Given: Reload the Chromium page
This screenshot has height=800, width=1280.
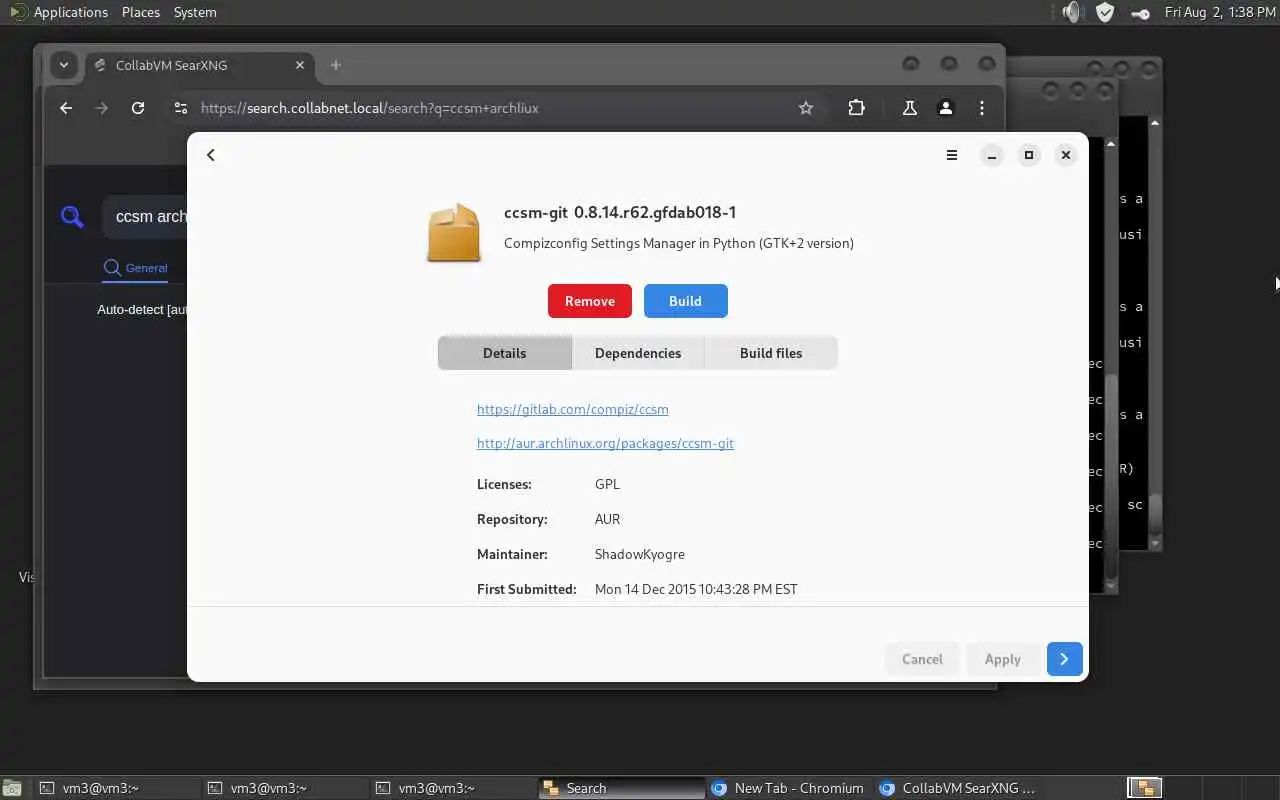Looking at the screenshot, I should click(138, 108).
